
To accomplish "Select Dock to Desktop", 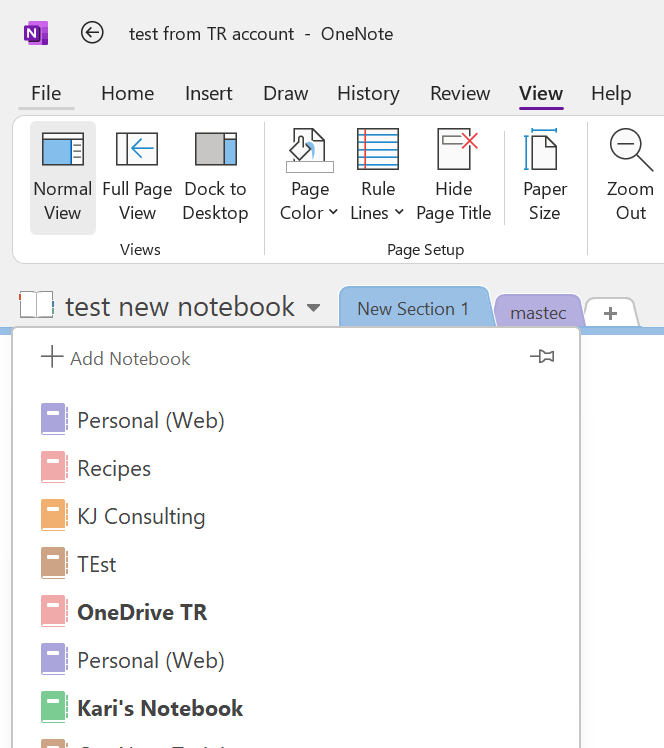I will click(x=215, y=177).
